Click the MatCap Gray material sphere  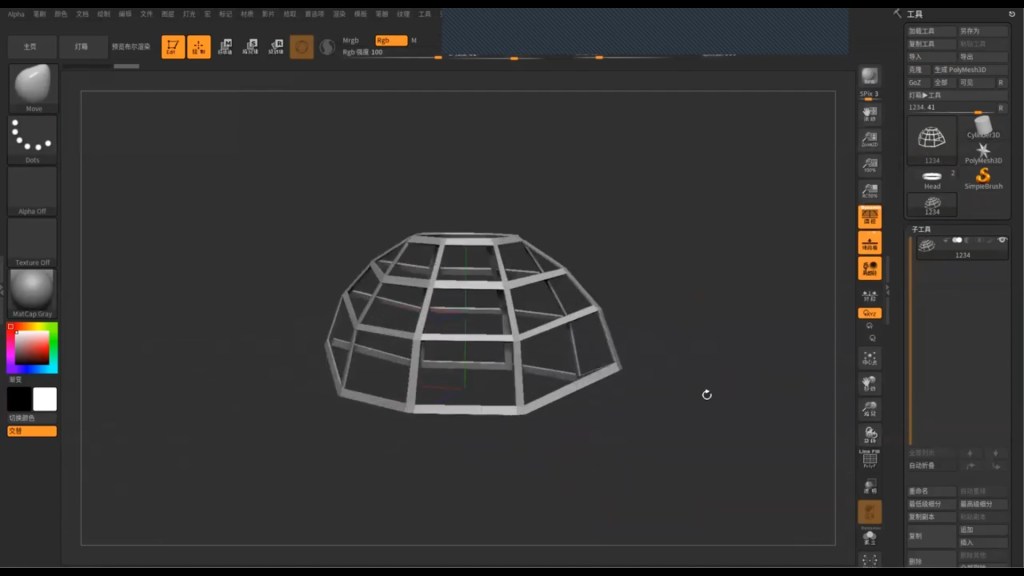32,291
